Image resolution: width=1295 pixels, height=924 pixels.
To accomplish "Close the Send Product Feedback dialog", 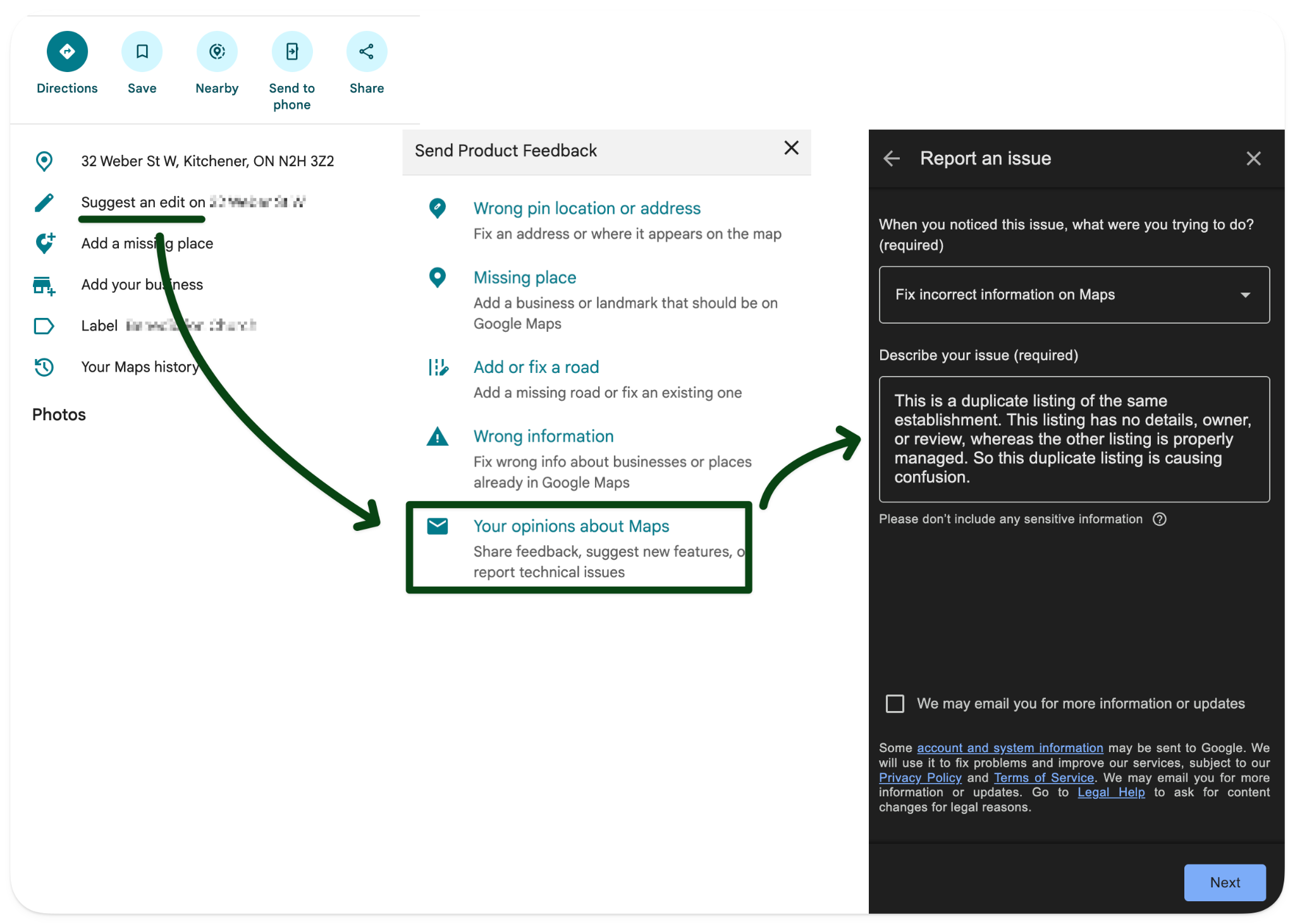I will click(791, 148).
